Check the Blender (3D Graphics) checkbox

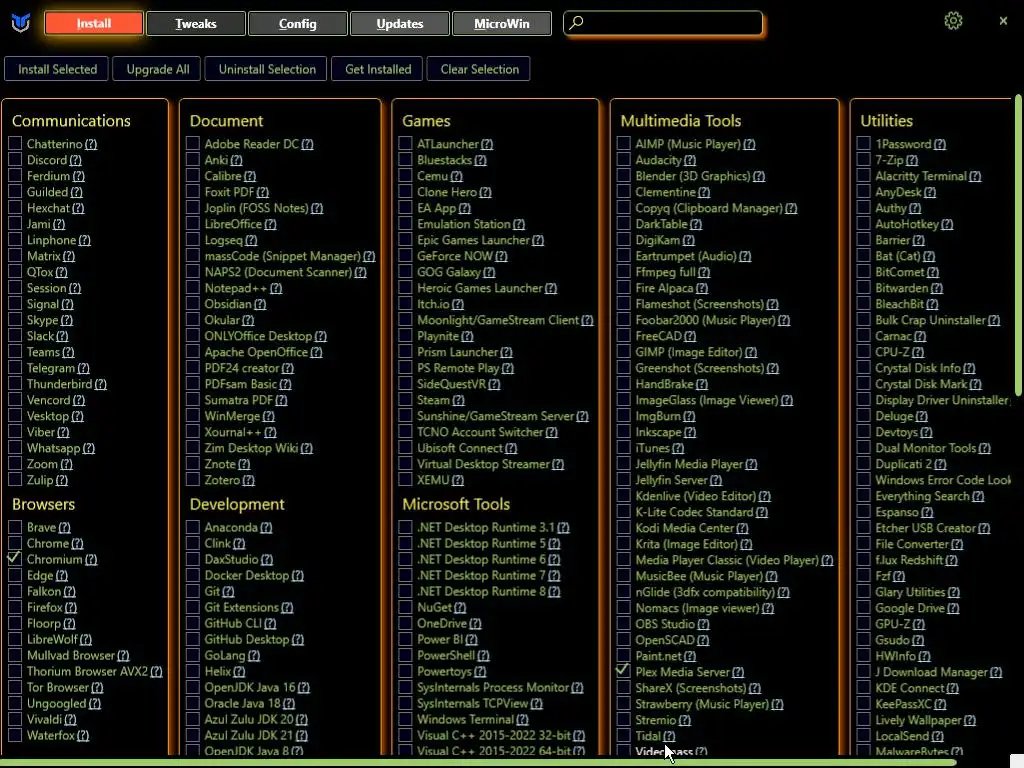pyautogui.click(x=624, y=176)
